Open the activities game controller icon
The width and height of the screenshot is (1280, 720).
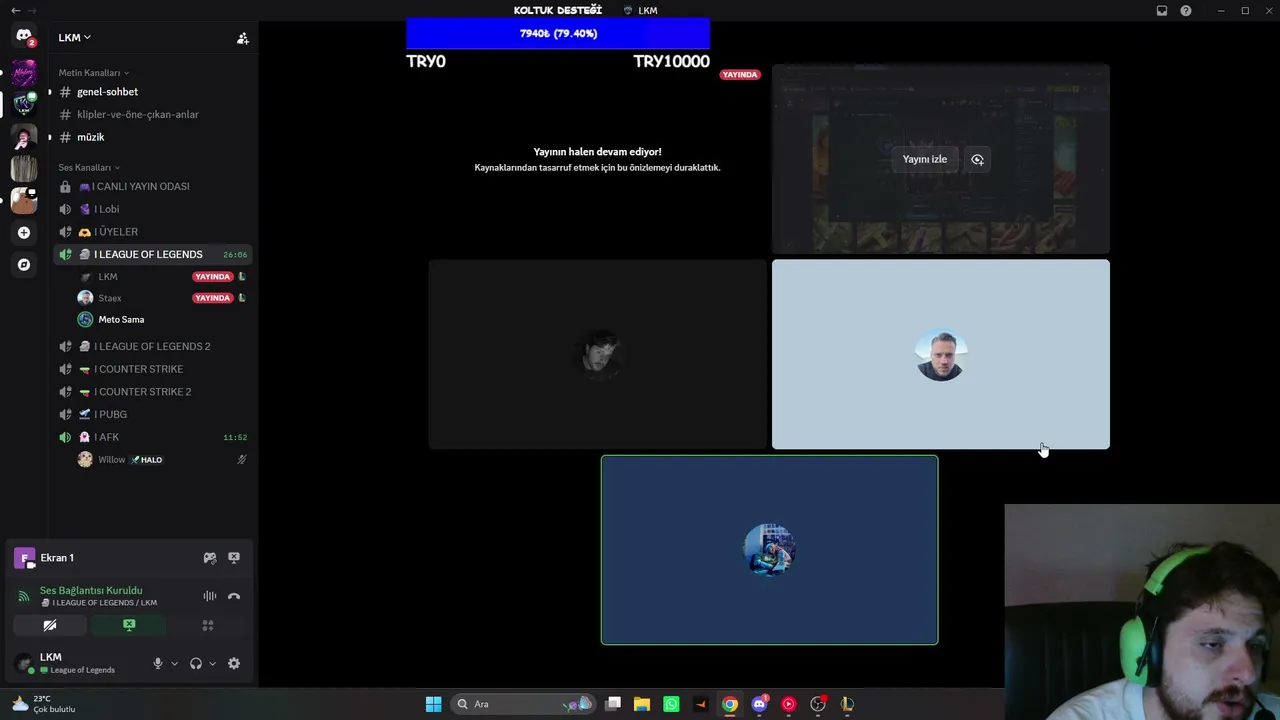coord(210,558)
